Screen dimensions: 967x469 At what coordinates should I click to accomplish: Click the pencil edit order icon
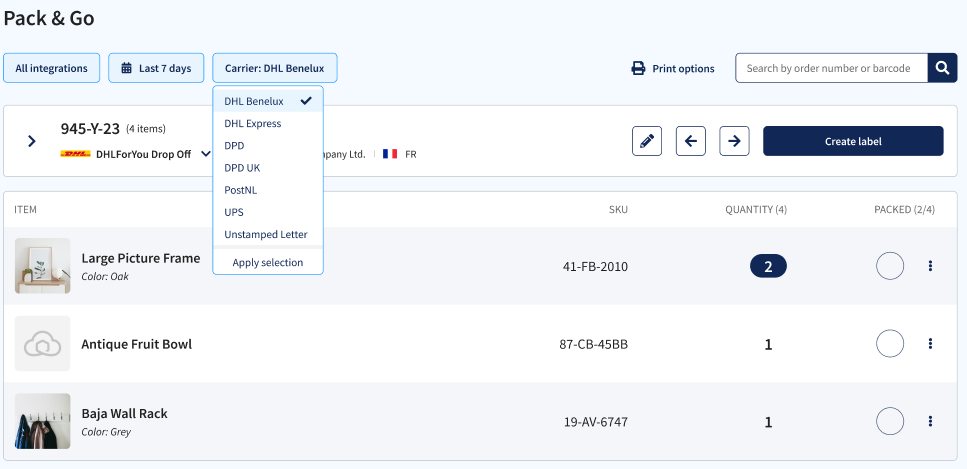pos(647,141)
